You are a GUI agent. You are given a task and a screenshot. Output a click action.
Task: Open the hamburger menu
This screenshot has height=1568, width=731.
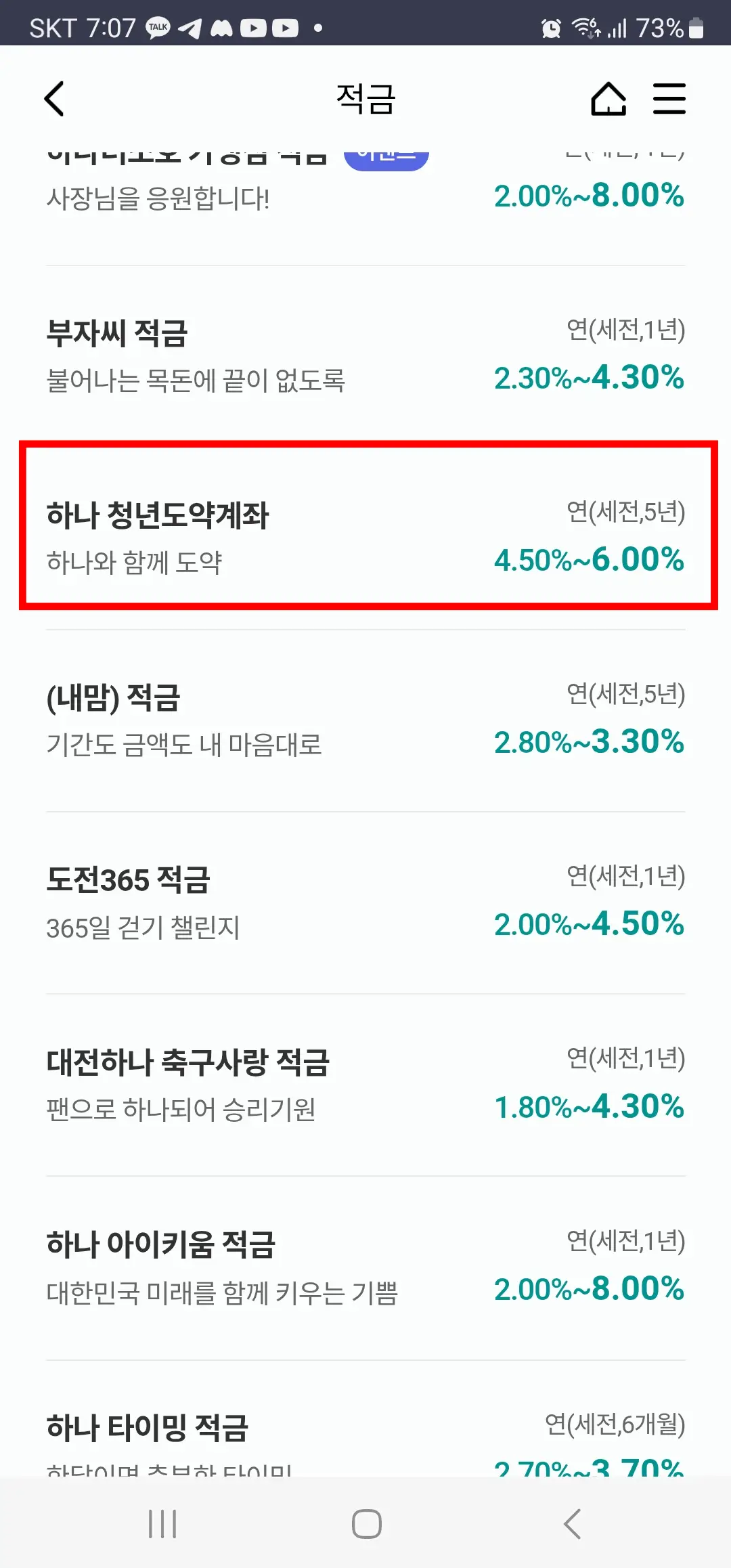[670, 98]
